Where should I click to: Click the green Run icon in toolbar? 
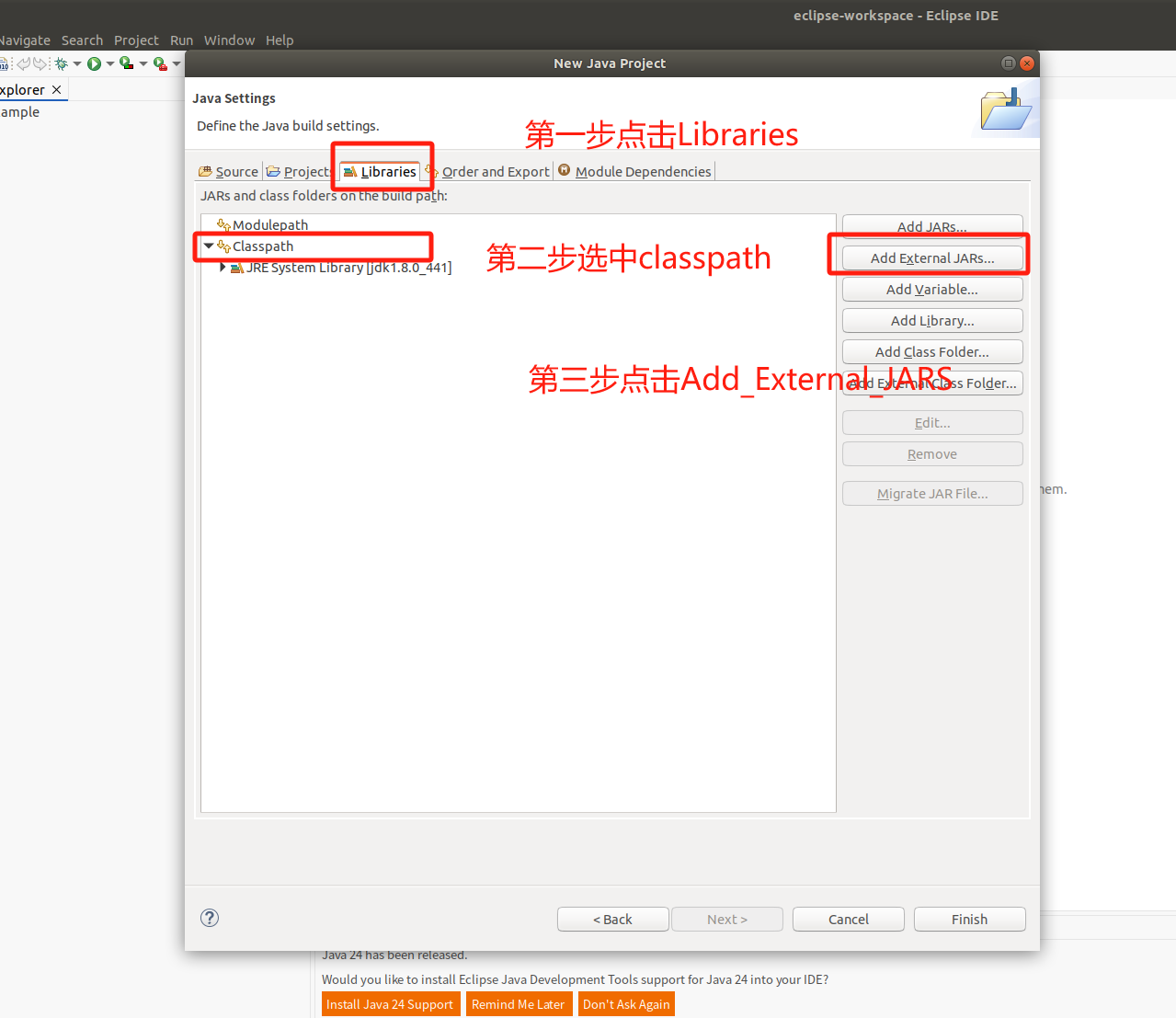click(x=94, y=63)
